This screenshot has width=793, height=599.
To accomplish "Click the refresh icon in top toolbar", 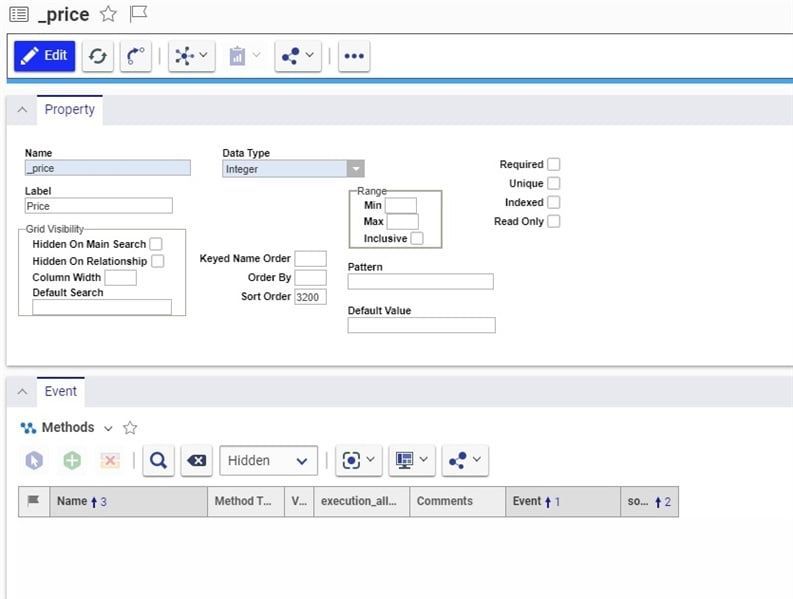I will pyautogui.click(x=97, y=56).
